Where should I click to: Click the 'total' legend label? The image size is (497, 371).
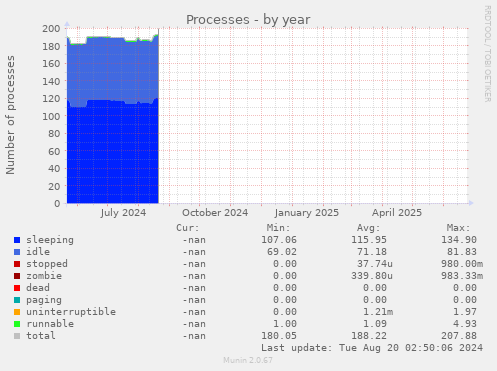[41, 336]
